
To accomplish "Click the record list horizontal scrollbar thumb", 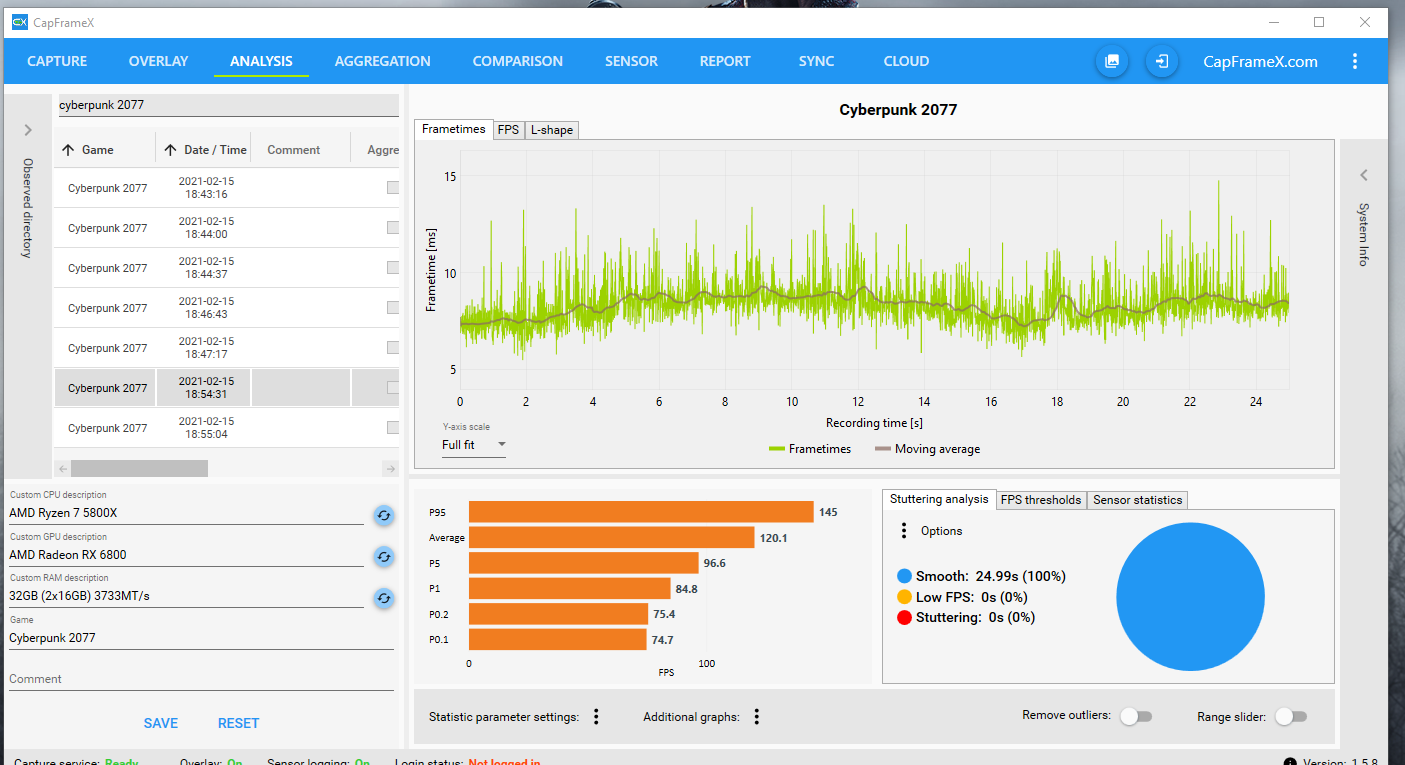I will (139, 468).
